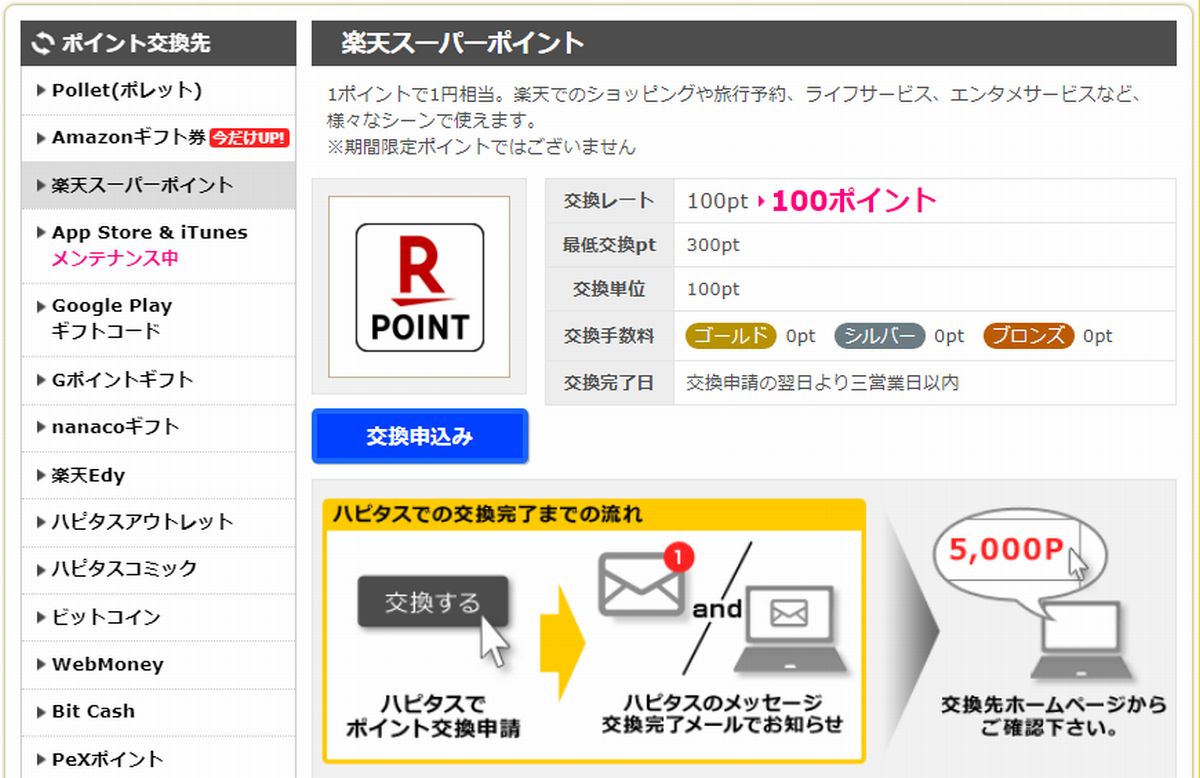Viewport: 1200px width, 778px height.
Task: Click the 楽天スーパーポイント page heading
Action: click(x=462, y=43)
